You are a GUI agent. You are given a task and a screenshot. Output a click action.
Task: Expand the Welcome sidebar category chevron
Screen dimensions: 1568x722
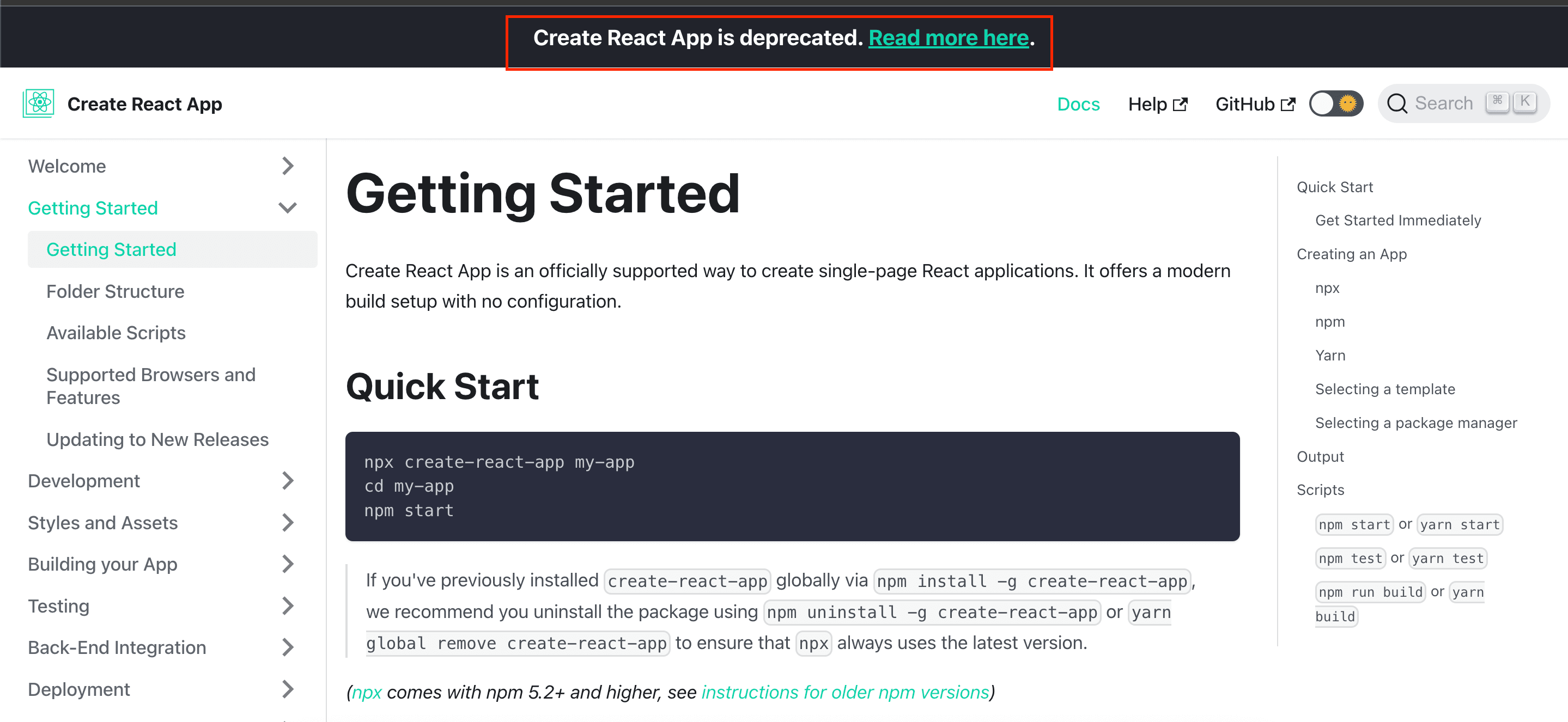[x=288, y=166]
